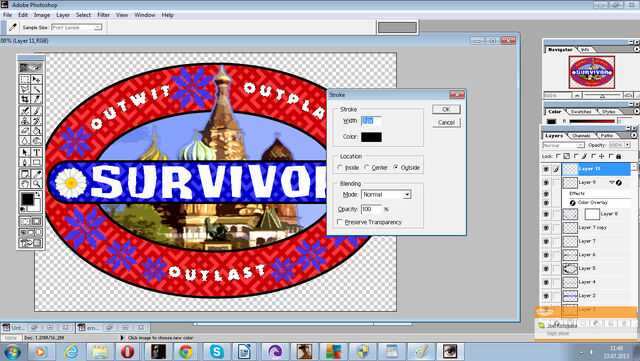The height and width of the screenshot is (361, 640).
Task: Select the Path Selection arrow tool
Action: [x=25, y=152]
